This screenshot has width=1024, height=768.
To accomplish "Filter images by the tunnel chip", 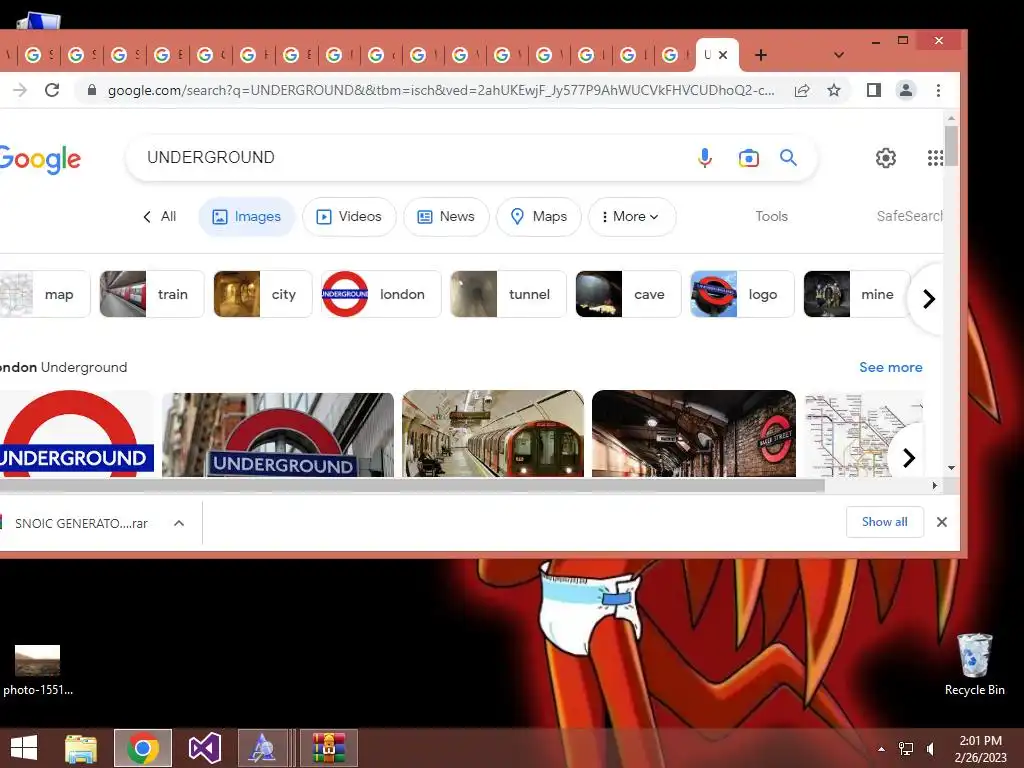I will coord(508,294).
